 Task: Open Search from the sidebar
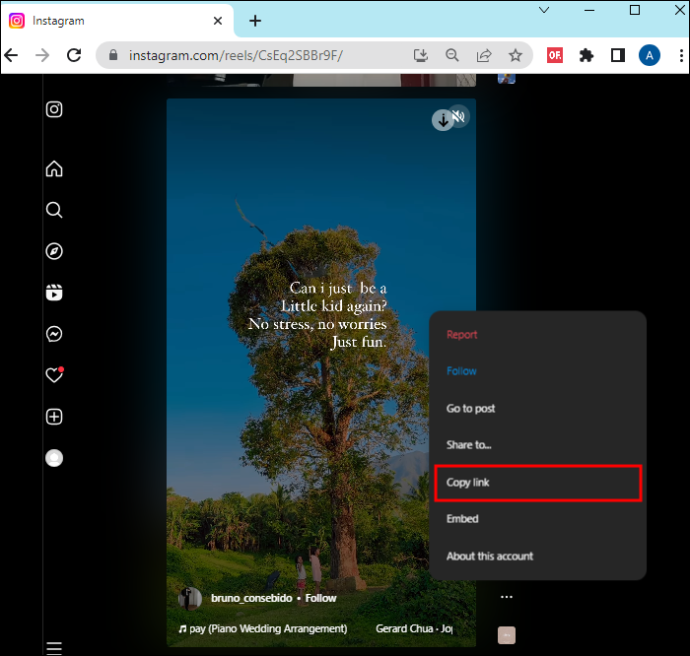[x=54, y=210]
